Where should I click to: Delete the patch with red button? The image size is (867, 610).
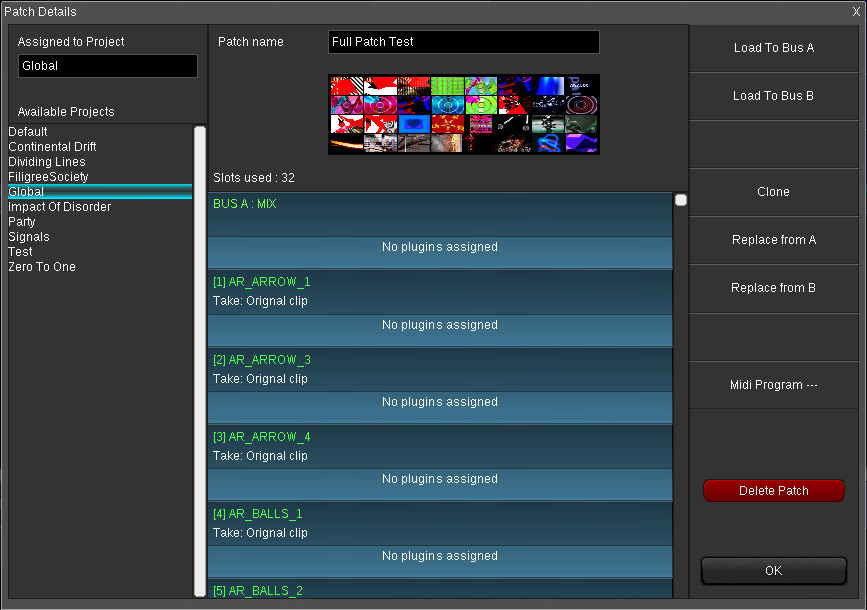774,491
